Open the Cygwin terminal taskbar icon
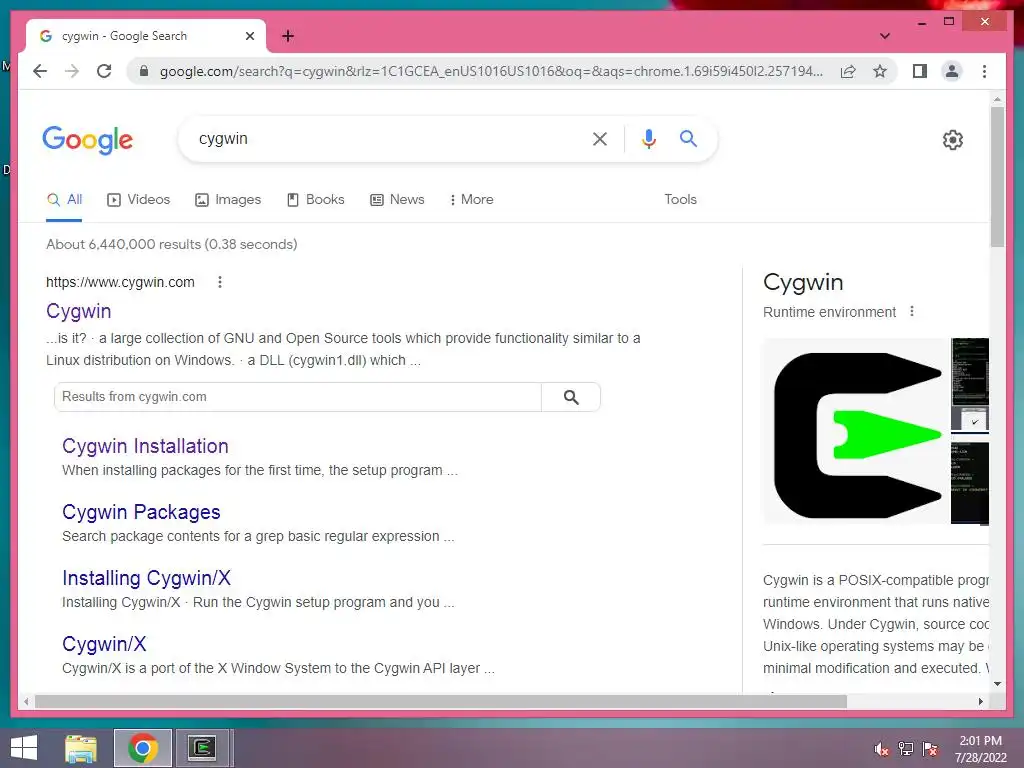Viewport: 1024px width, 768px height. coord(202,748)
